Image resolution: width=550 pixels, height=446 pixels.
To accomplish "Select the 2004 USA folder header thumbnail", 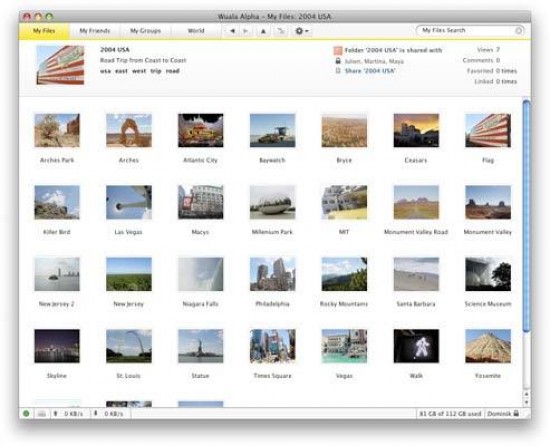I will pyautogui.click(x=60, y=65).
